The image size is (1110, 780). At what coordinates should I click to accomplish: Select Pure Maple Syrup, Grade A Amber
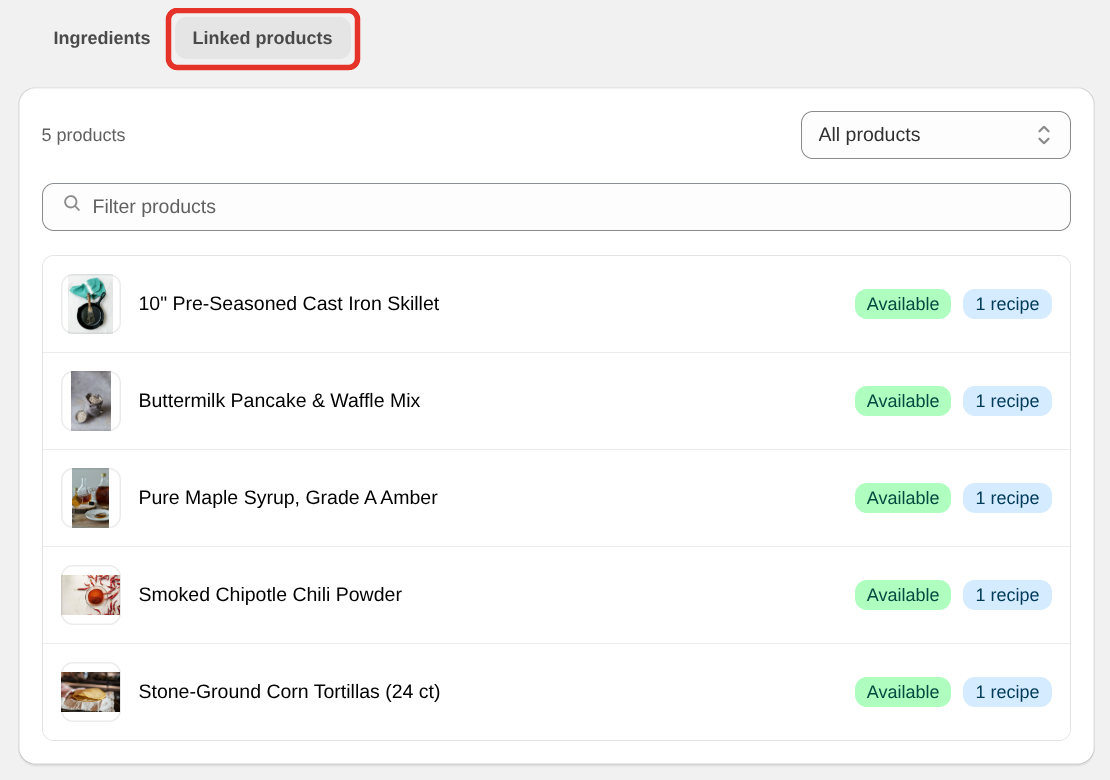288,498
